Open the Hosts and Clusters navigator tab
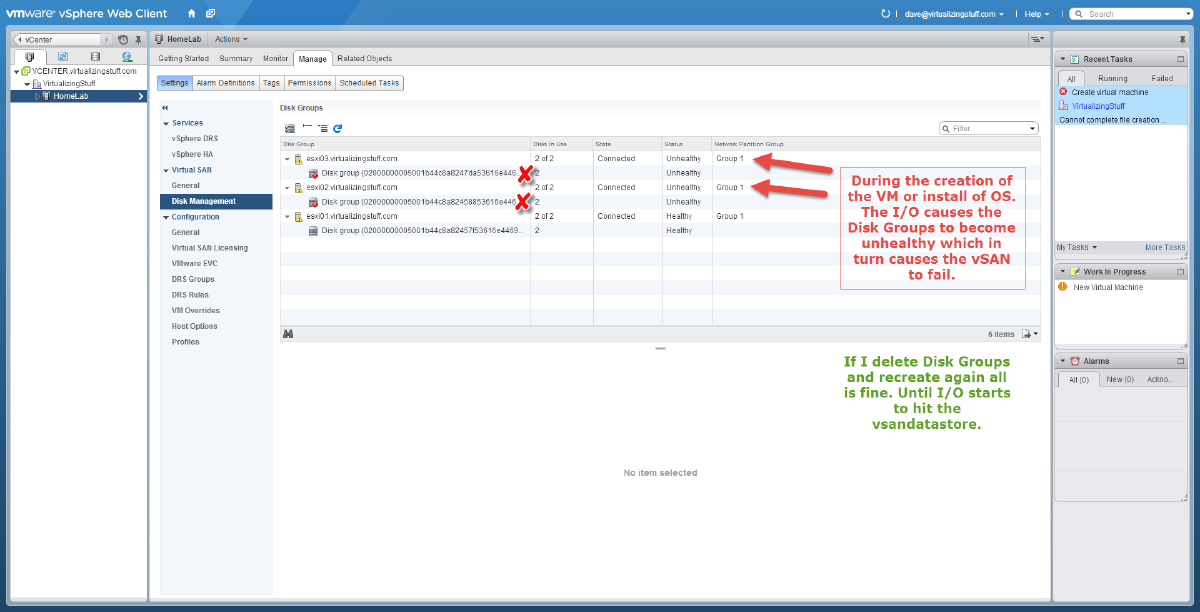This screenshot has width=1200, height=612. coord(30,57)
